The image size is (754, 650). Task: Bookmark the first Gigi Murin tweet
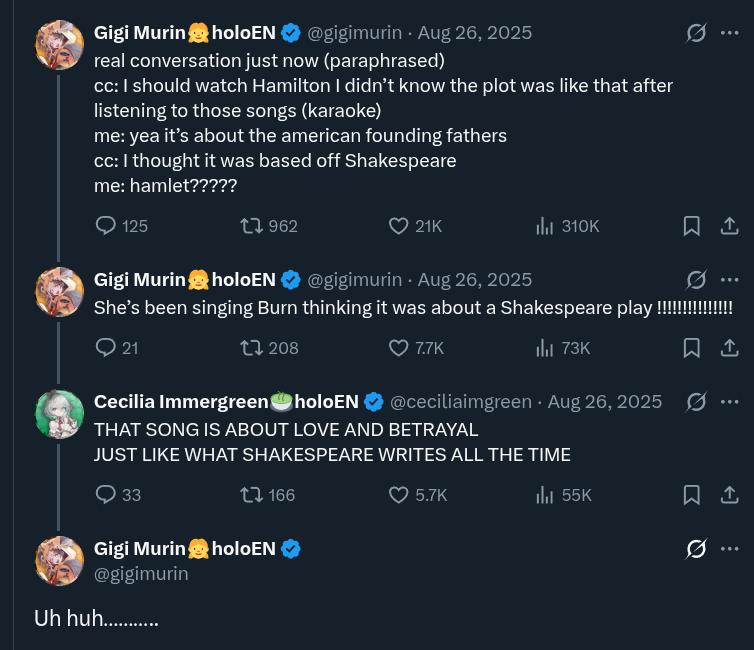point(691,226)
